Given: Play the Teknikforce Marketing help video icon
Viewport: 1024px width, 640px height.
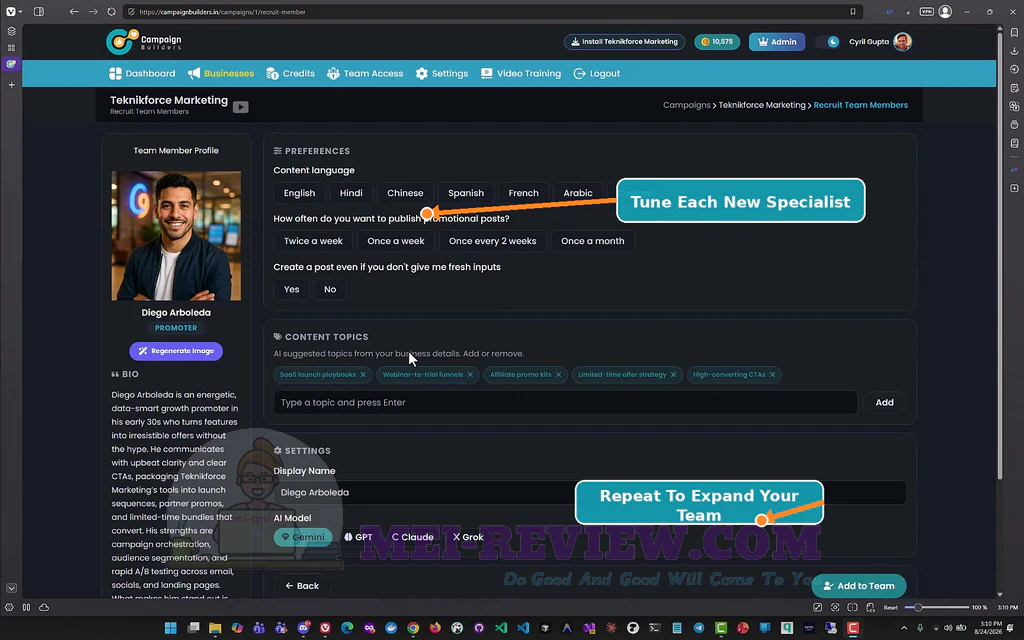Looking at the screenshot, I should (240, 107).
